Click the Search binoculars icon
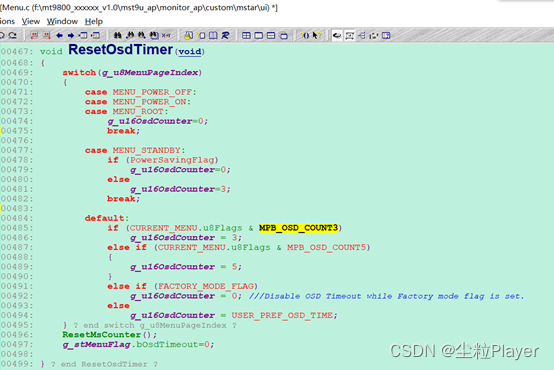Image resolution: width=554 pixels, height=370 pixels. (117, 35)
